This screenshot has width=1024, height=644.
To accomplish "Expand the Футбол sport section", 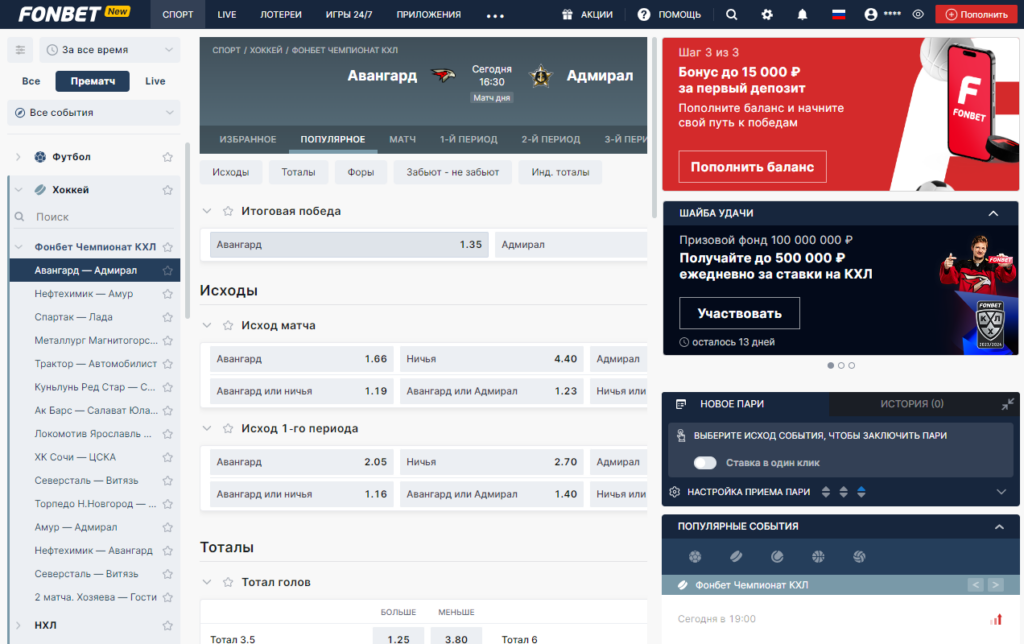I will click(18, 157).
